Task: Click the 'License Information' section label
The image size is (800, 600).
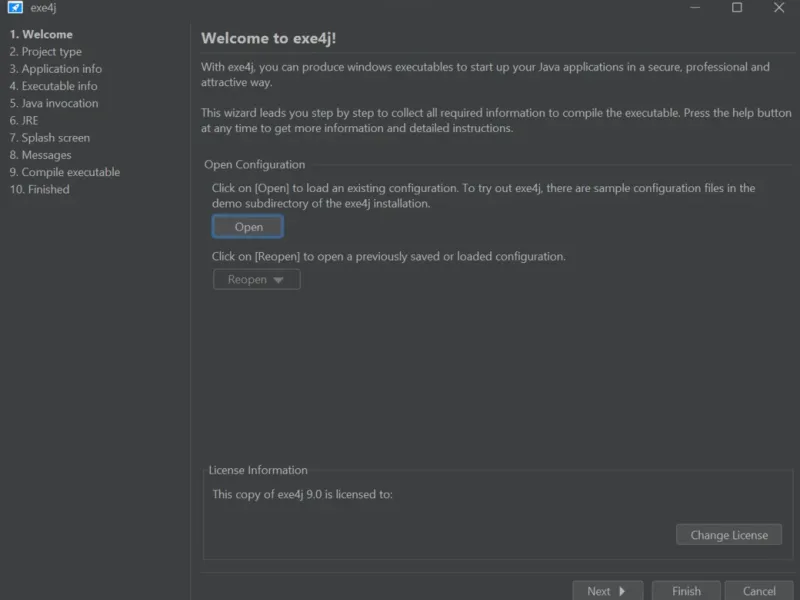Action: [x=258, y=470]
